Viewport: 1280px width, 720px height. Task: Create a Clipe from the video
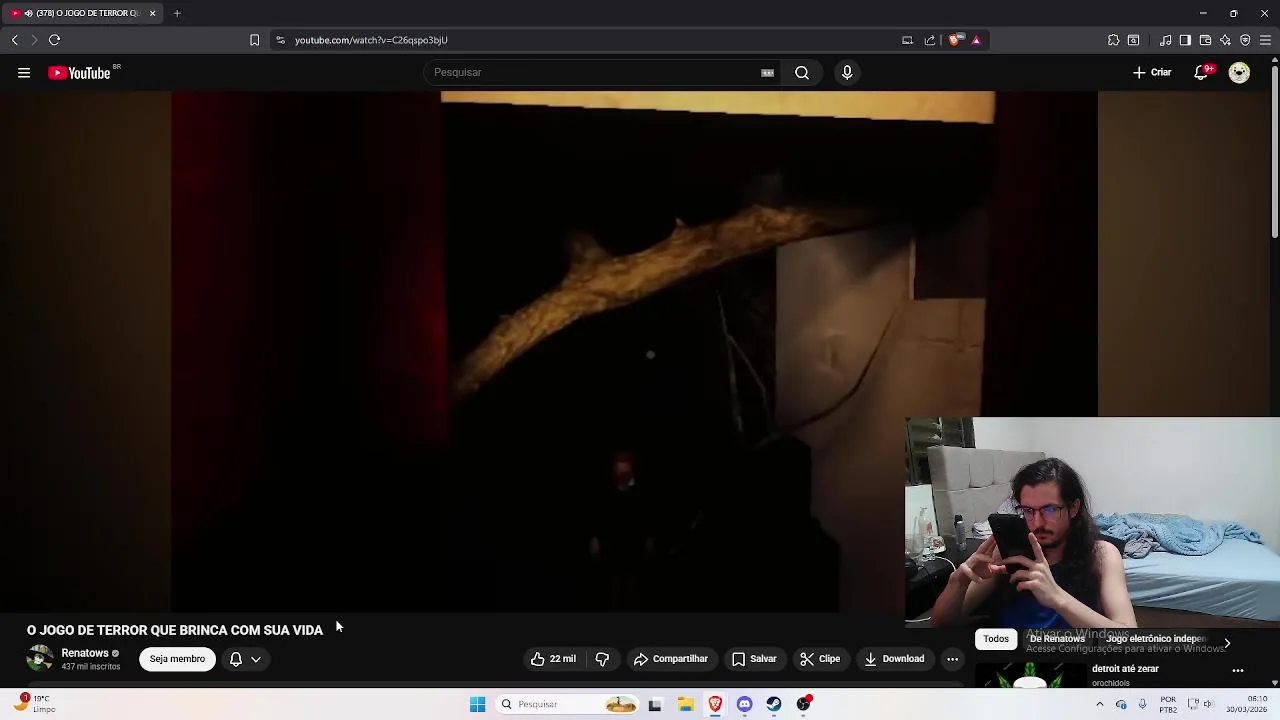tap(820, 659)
